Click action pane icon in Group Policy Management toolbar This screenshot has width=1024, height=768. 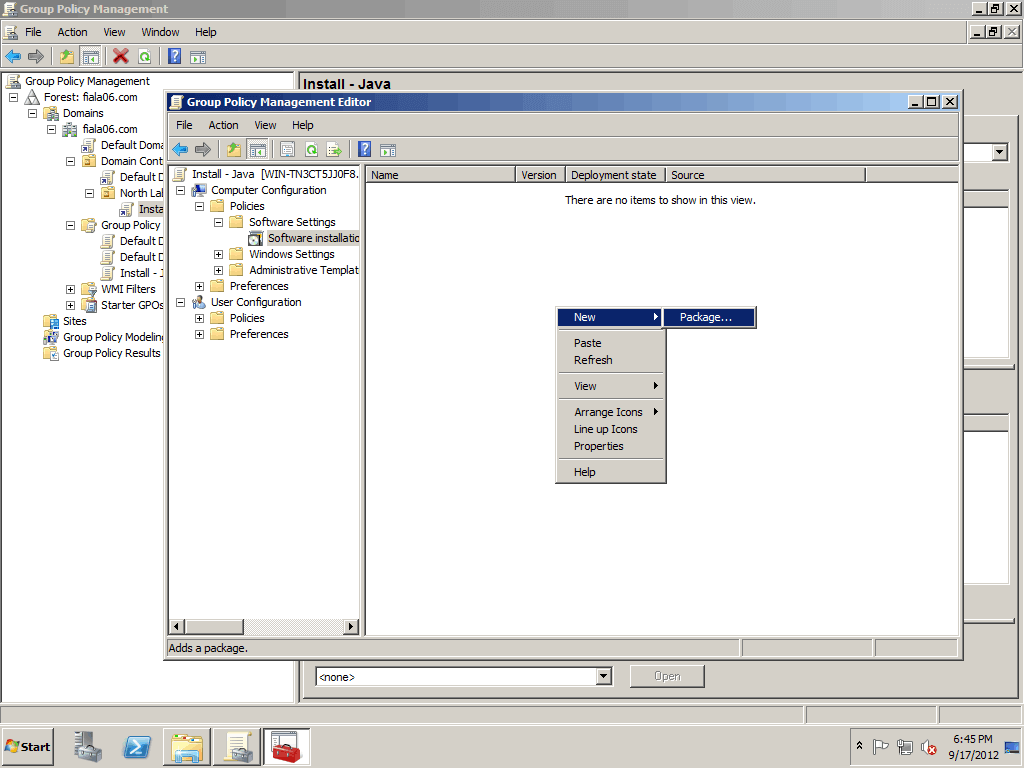pyautogui.click(x=198, y=57)
